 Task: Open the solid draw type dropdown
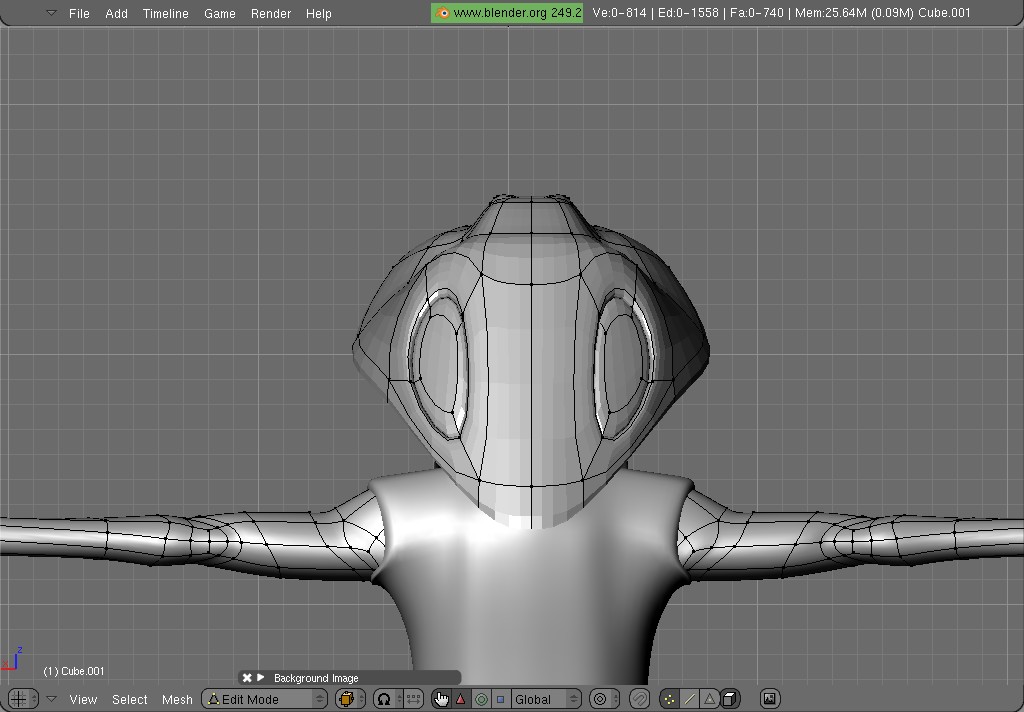tap(350, 699)
